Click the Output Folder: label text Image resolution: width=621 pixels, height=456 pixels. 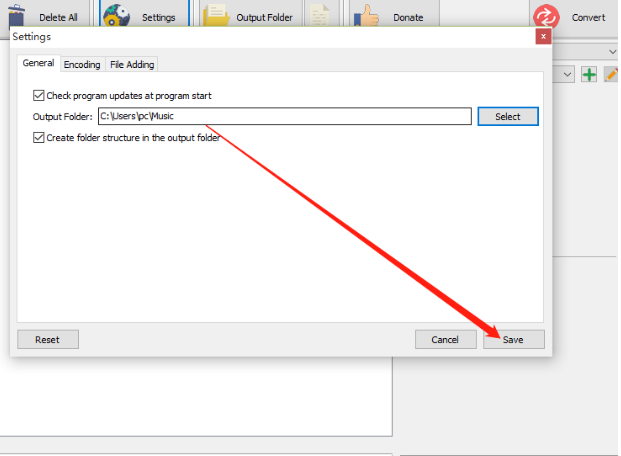pyautogui.click(x=63, y=117)
